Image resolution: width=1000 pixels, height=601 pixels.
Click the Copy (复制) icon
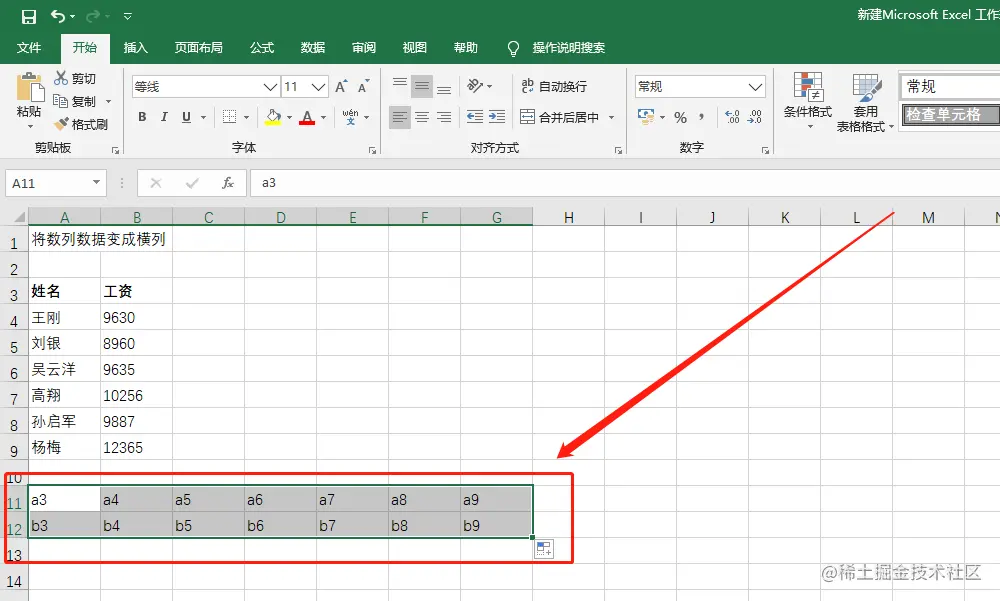click(61, 101)
